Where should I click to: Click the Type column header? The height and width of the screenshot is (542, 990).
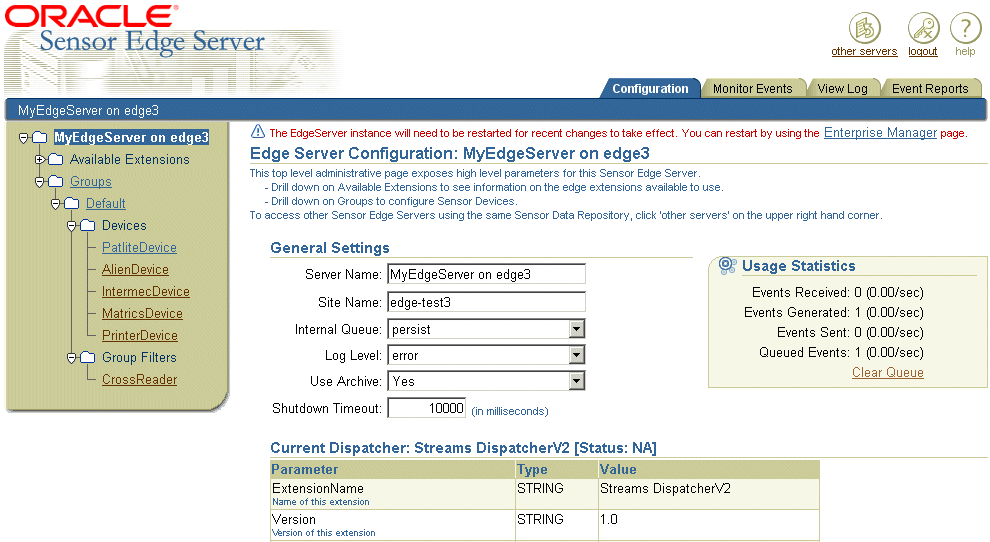pyautogui.click(x=556, y=469)
